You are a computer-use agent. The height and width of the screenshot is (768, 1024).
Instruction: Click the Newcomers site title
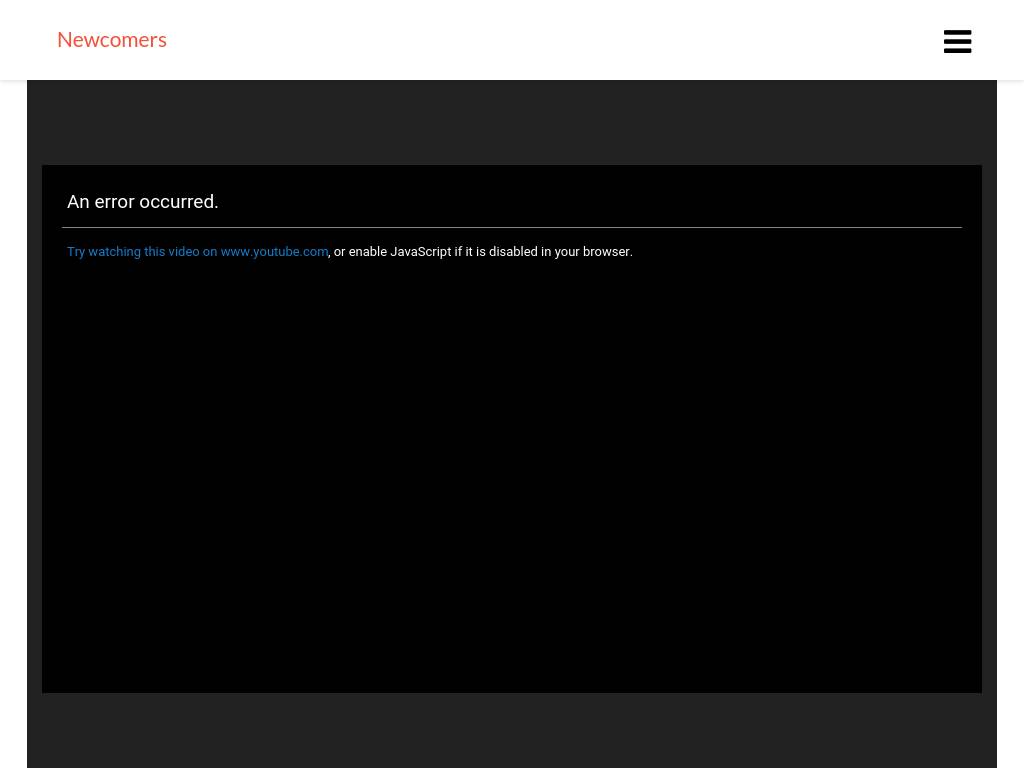112,39
